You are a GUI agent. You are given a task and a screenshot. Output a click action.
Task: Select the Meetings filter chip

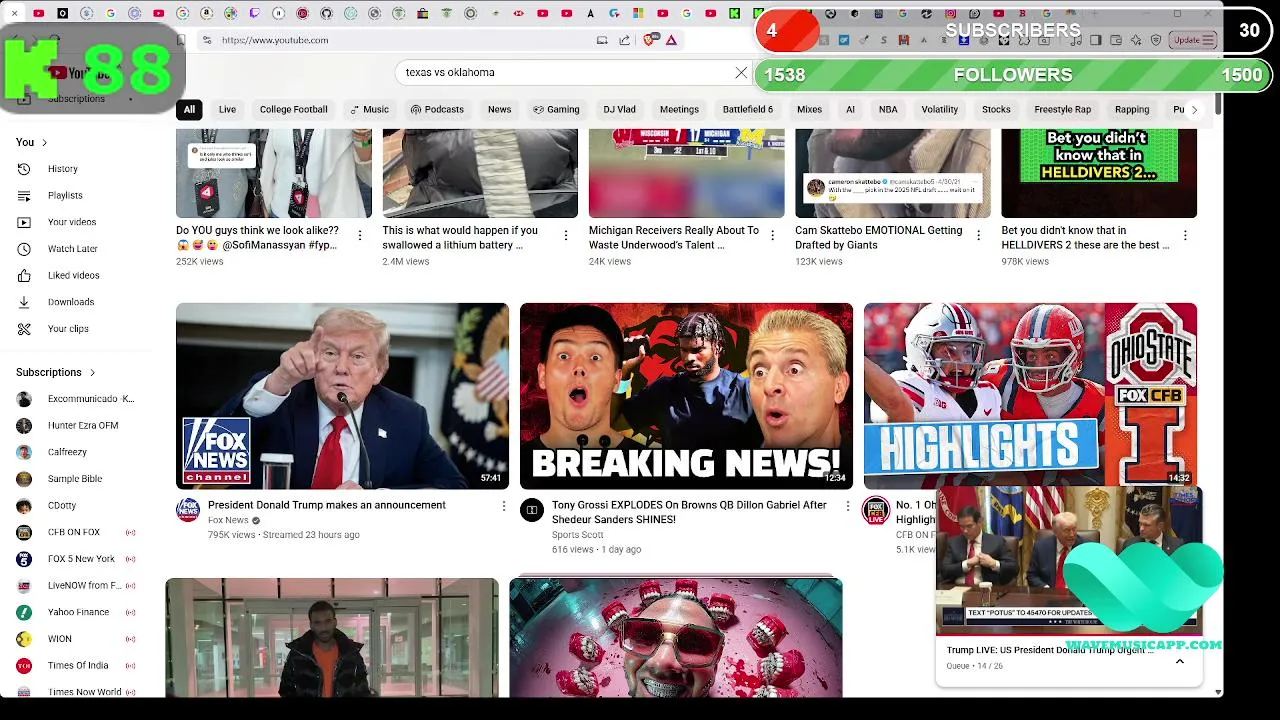pos(679,109)
